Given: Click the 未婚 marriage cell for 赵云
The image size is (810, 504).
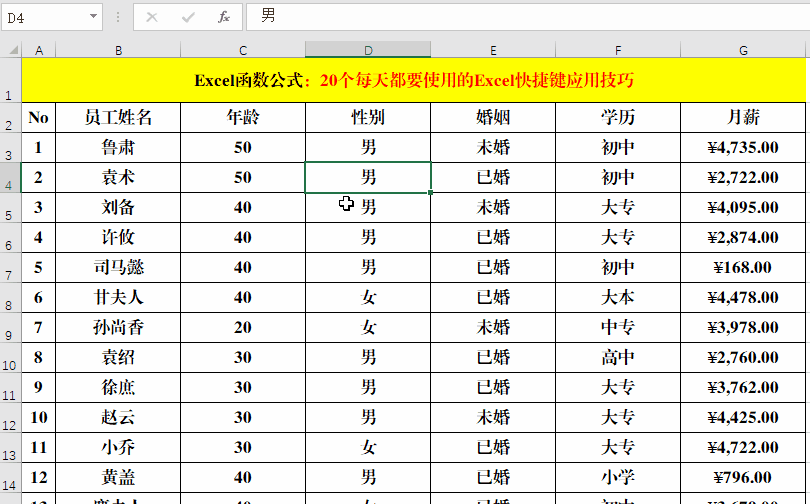Looking at the screenshot, I should 493,417.
